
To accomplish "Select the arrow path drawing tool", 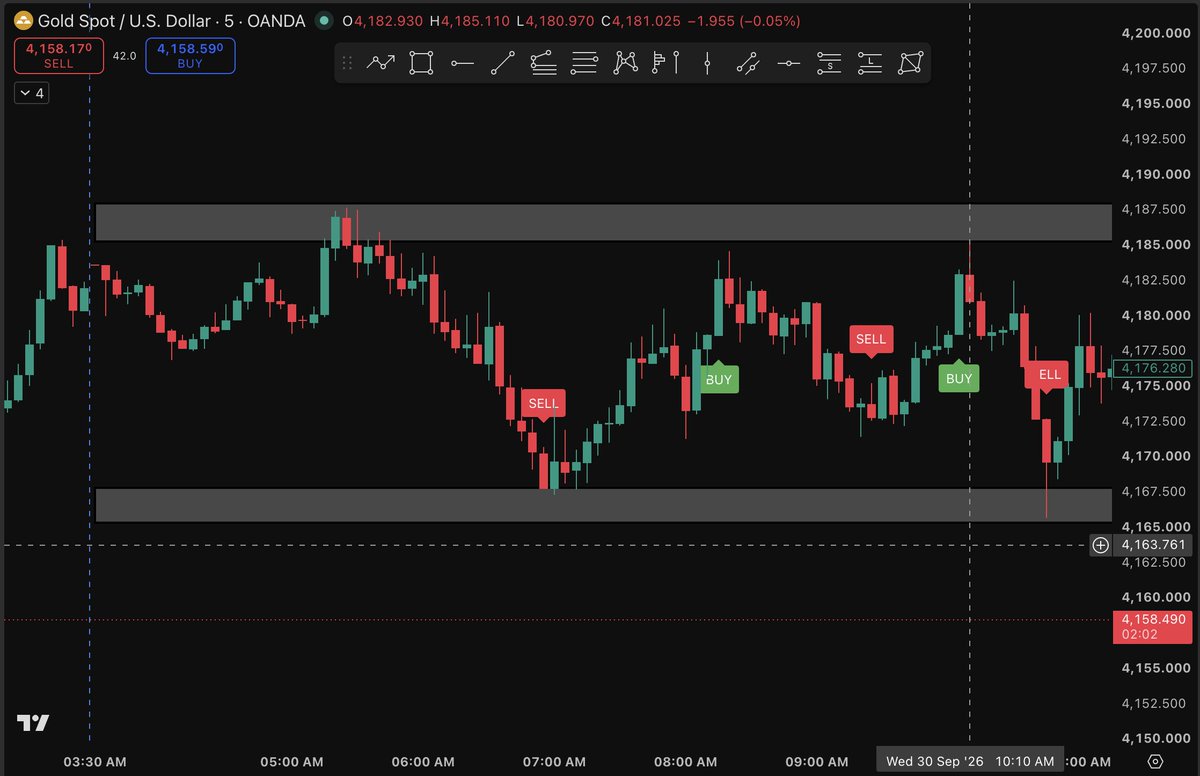I will pos(381,63).
